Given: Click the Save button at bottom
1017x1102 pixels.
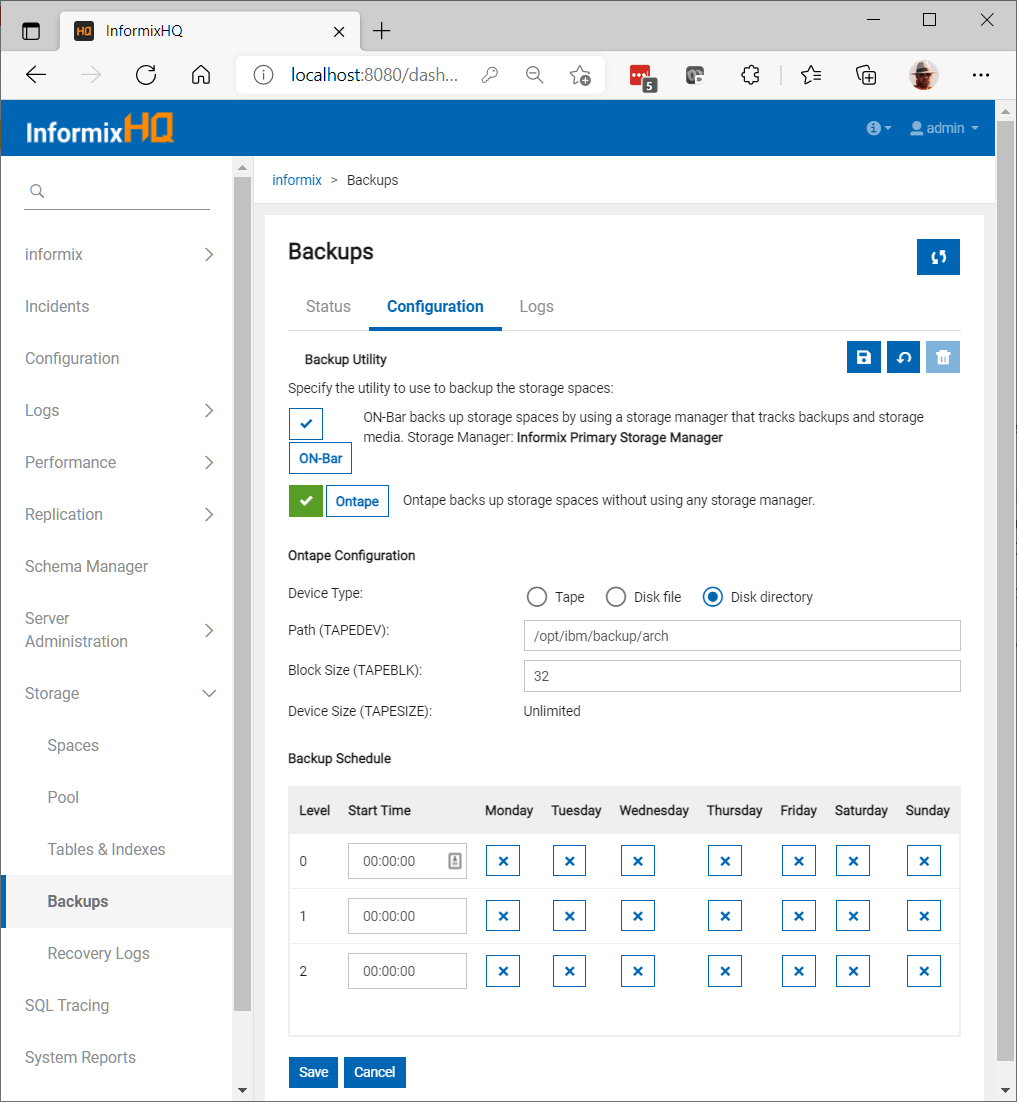Looking at the screenshot, I should (x=313, y=1072).
